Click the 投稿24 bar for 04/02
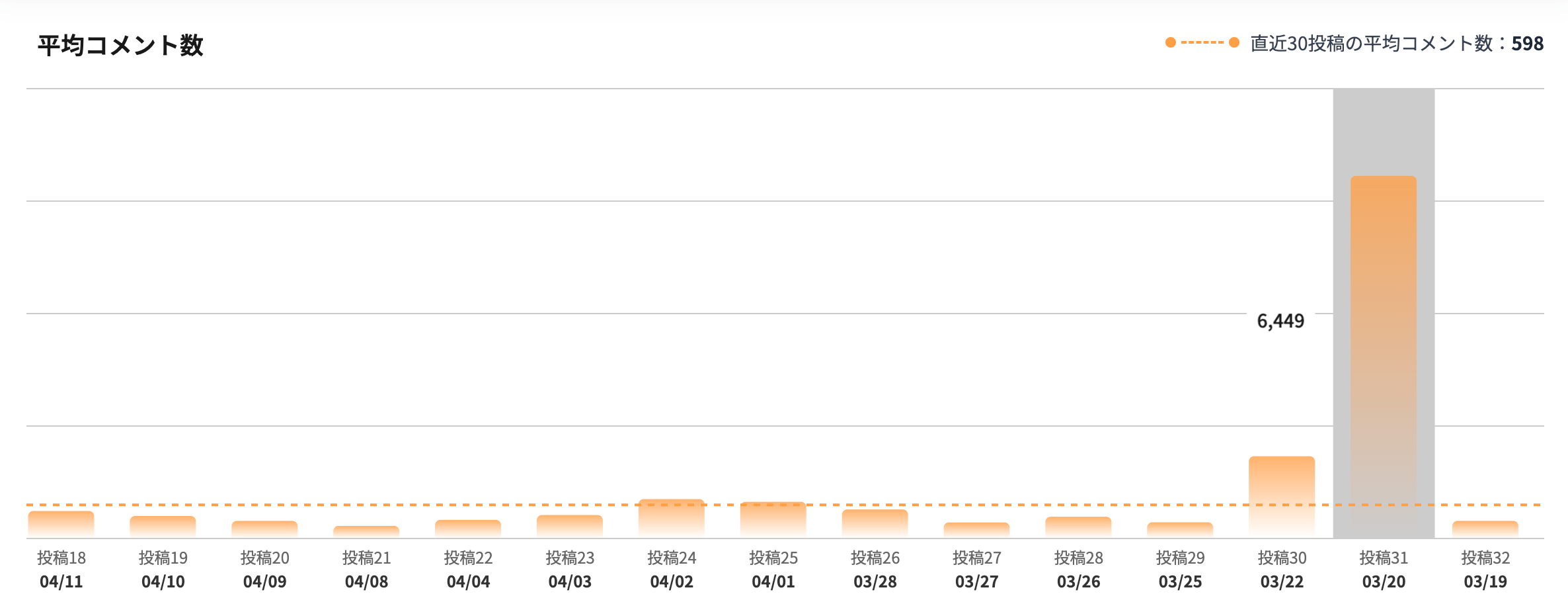Viewport: 1568px width, 602px height. click(672, 517)
